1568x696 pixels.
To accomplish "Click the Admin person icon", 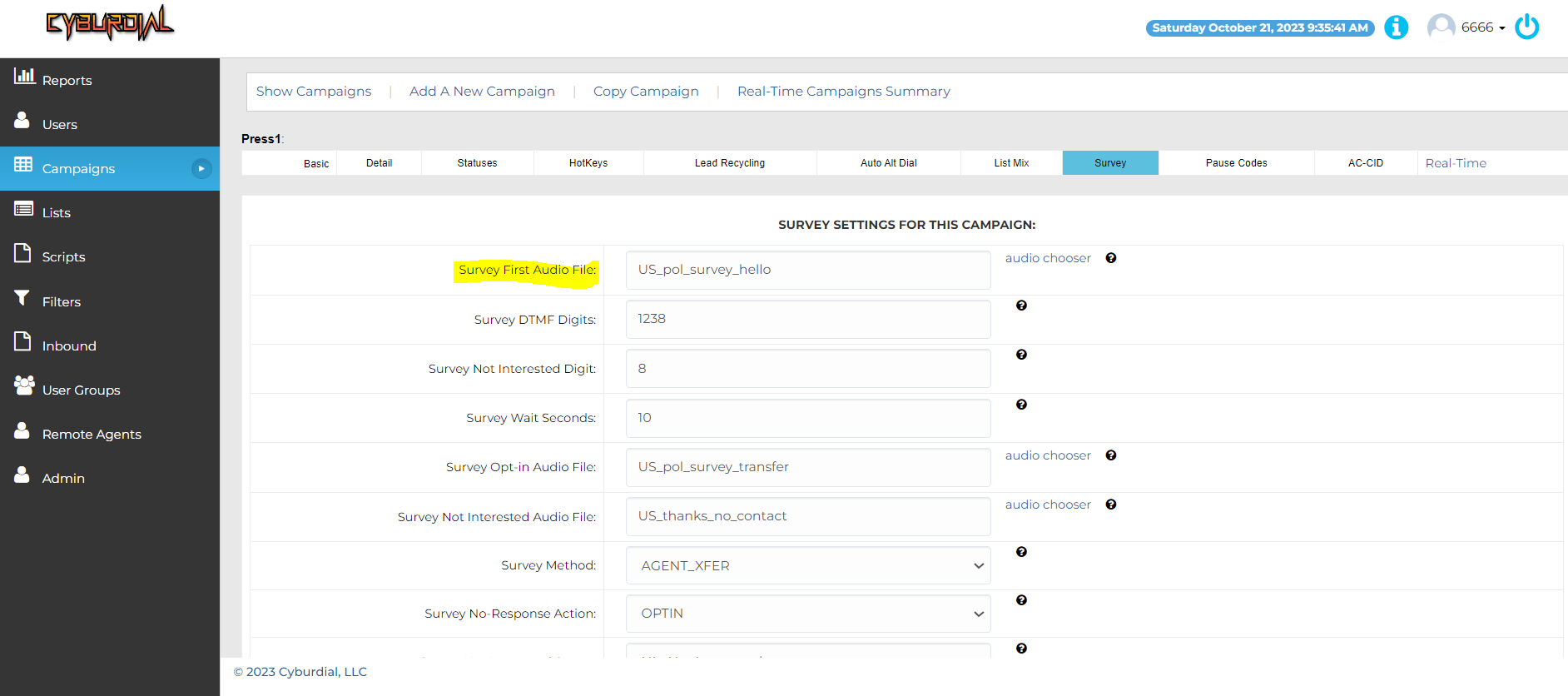I will pyautogui.click(x=22, y=474).
